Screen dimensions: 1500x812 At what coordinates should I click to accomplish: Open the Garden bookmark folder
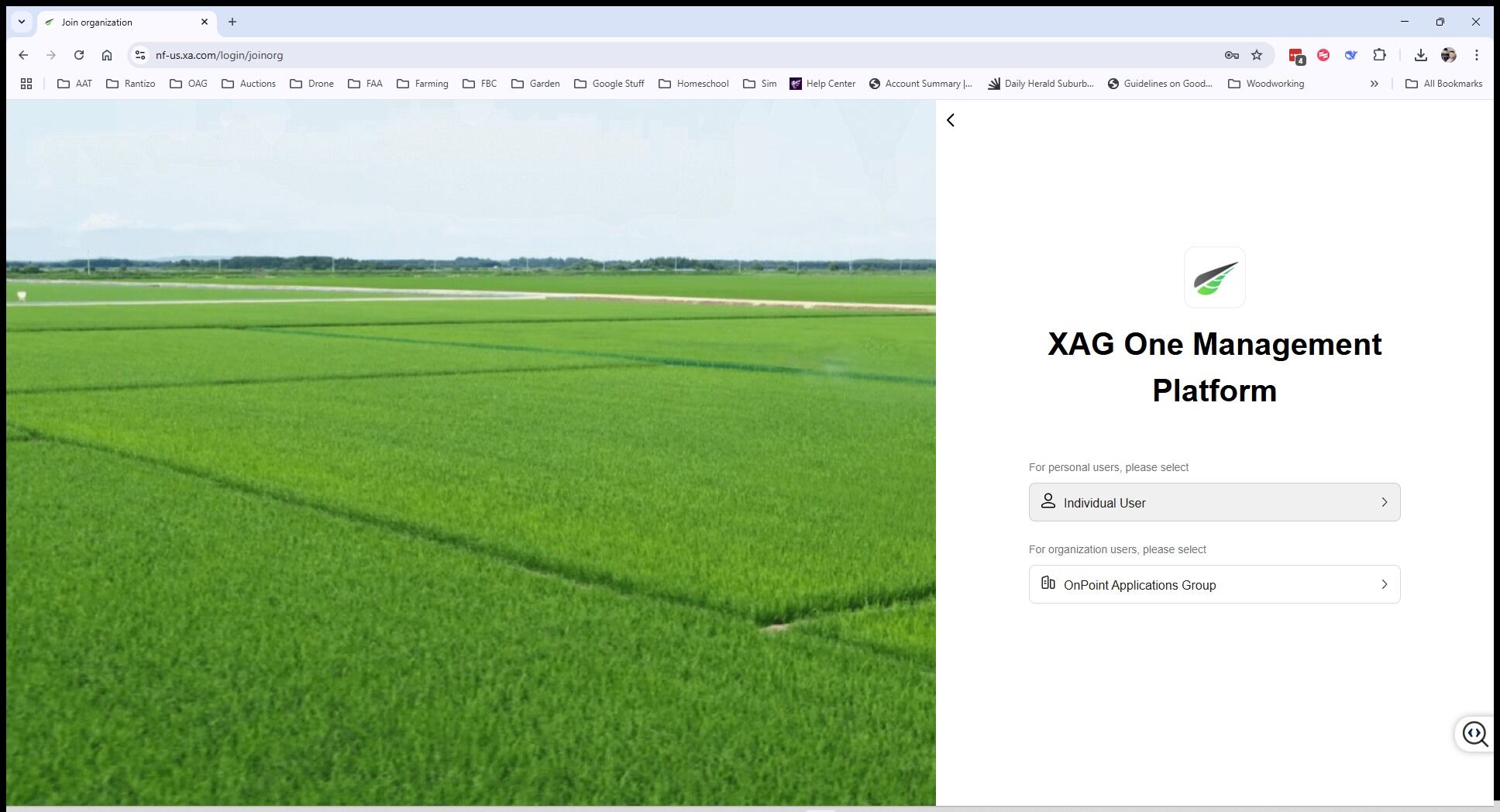[535, 84]
